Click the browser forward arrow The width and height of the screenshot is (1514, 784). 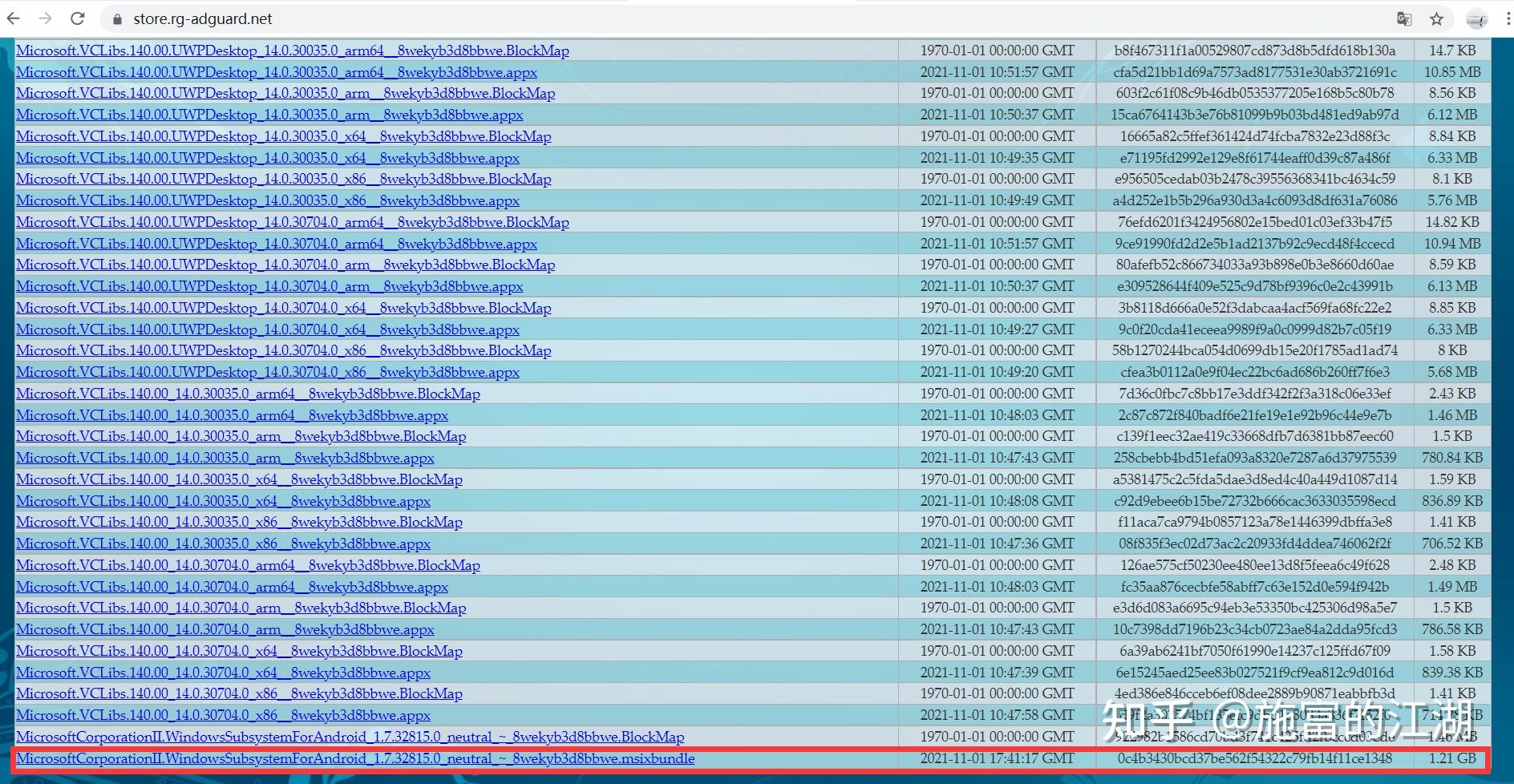pyautogui.click(x=46, y=18)
